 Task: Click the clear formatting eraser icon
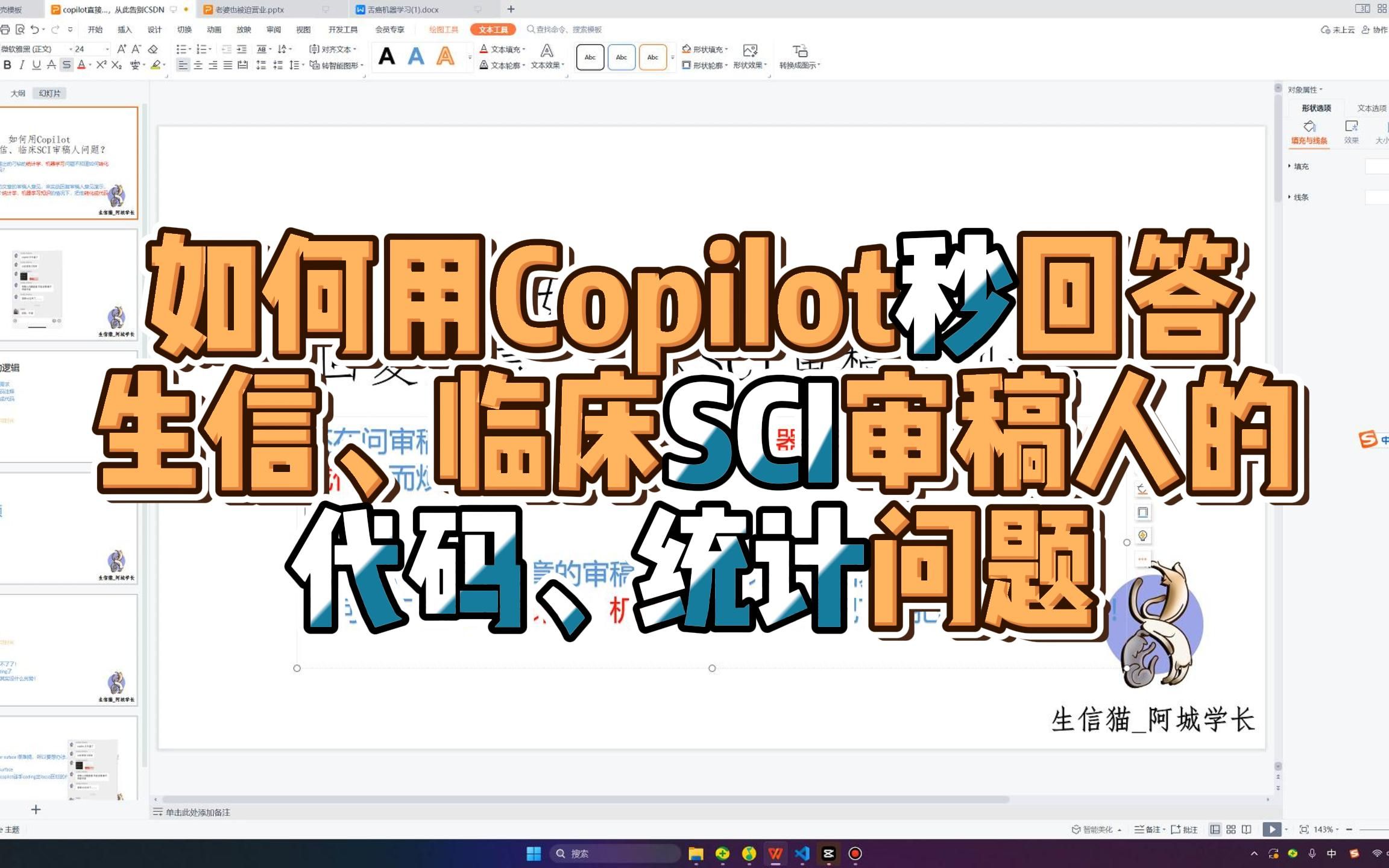[x=153, y=49]
